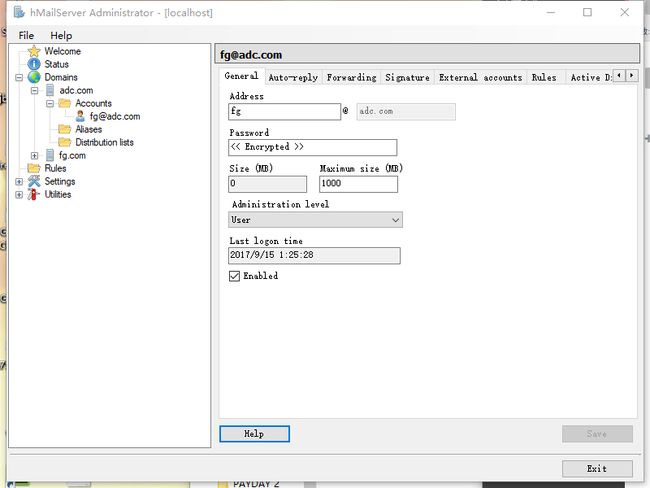Select fg.com label in the tree
650x488 pixels.
pyautogui.click(x=72, y=155)
